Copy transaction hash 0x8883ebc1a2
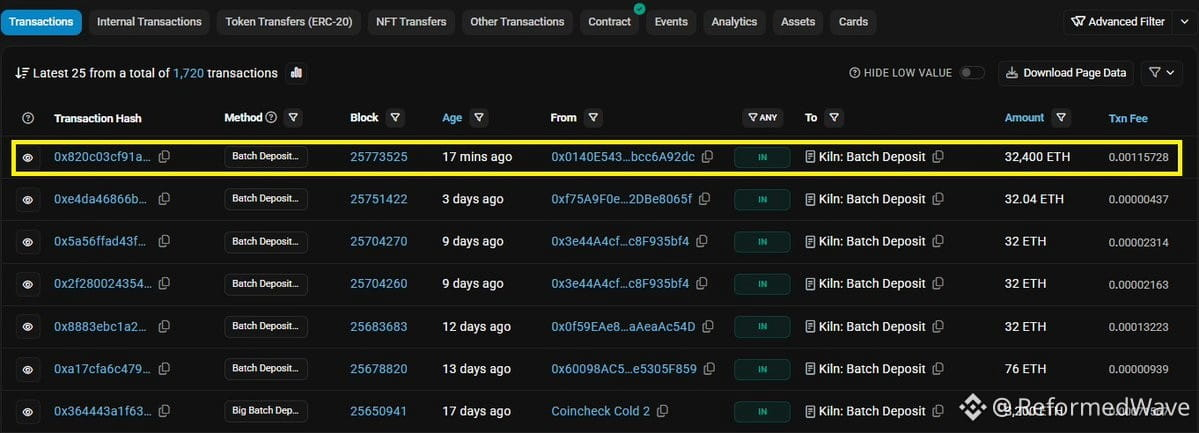Screen dimensions: 1199x433 [164, 327]
